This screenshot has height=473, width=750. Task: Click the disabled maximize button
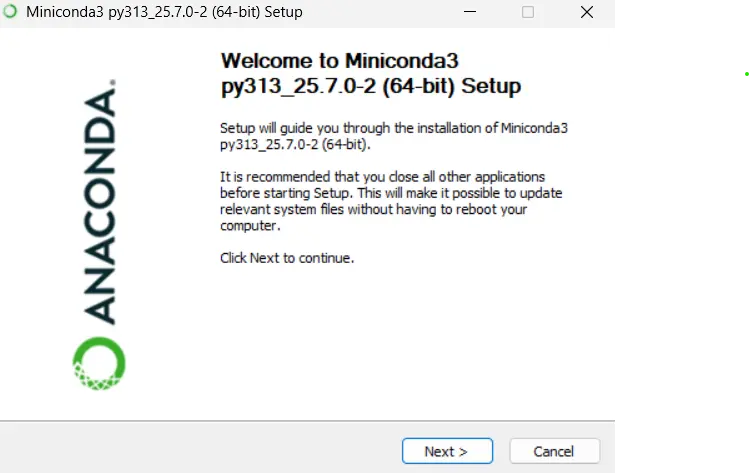(528, 12)
